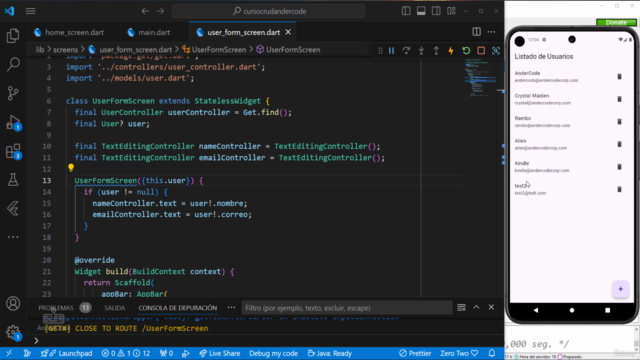This screenshot has width=640, height=360.
Task: Open the Extensions view
Action: point(13,151)
